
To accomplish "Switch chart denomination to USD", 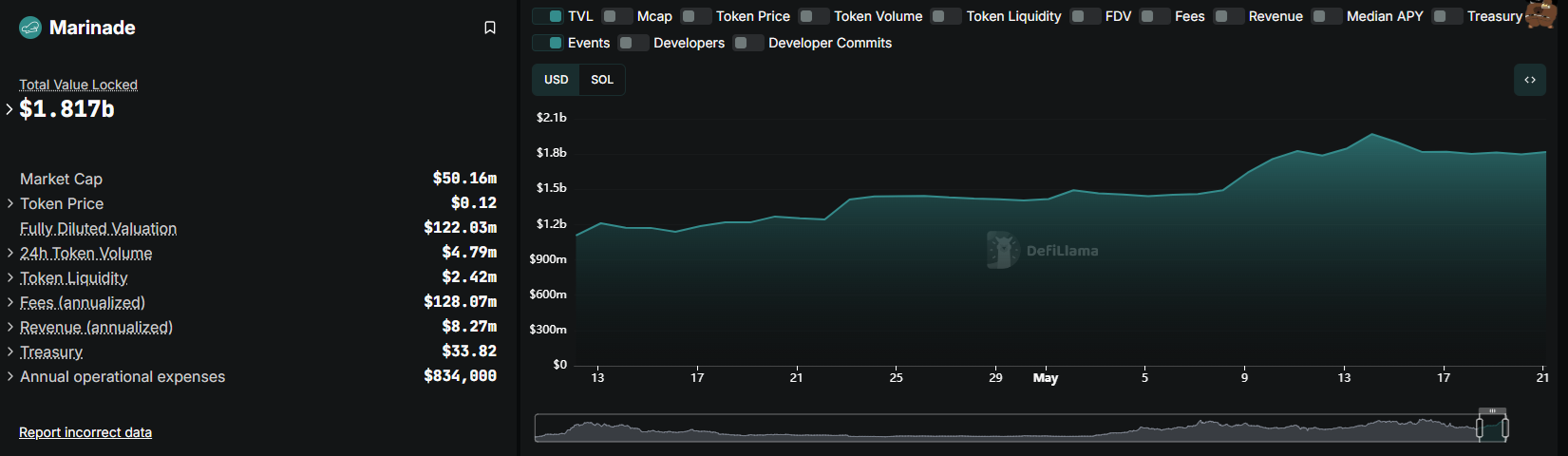I will coord(557,80).
